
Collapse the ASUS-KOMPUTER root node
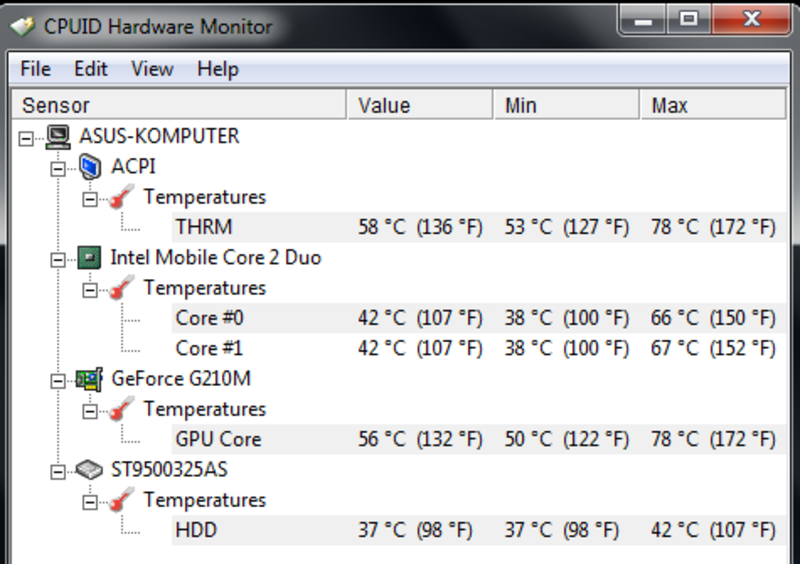tap(26, 138)
